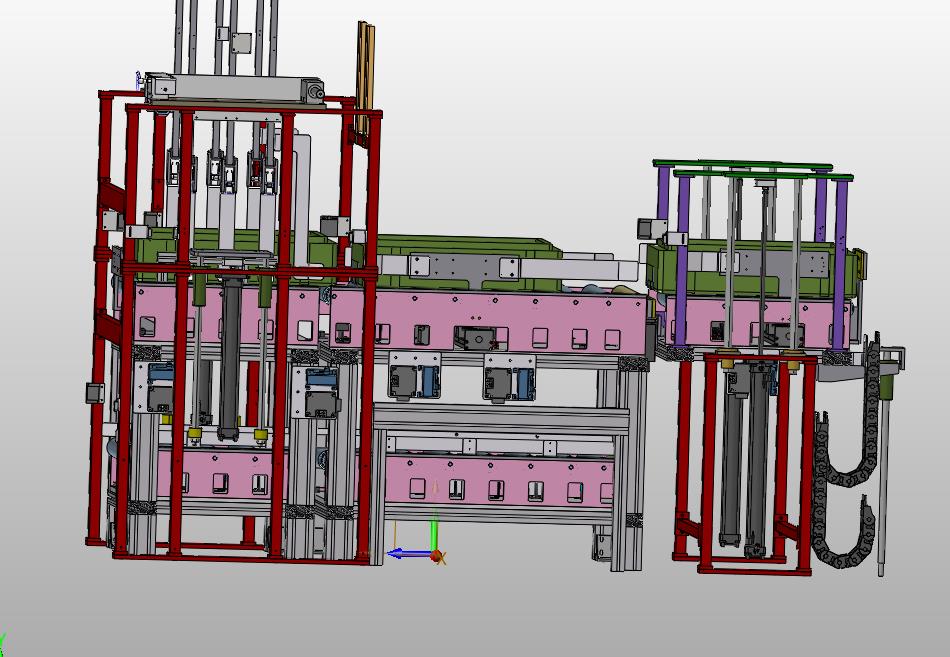Select the blue axis arrow of the triad

409,553
